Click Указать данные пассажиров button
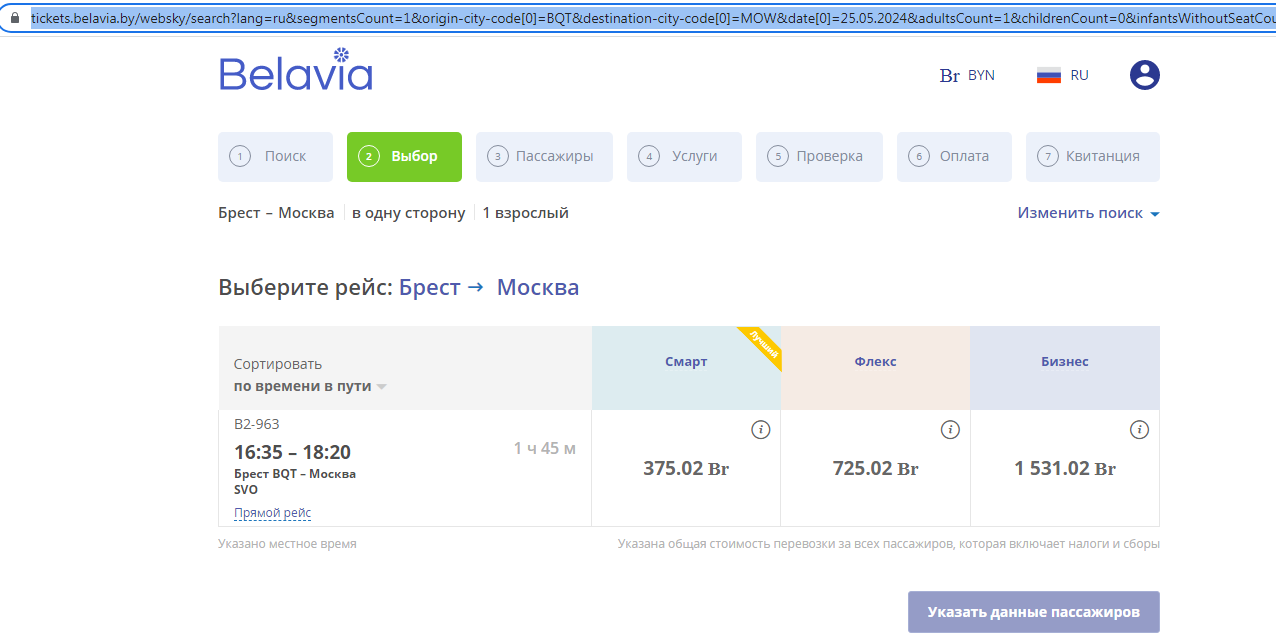 [1033, 612]
